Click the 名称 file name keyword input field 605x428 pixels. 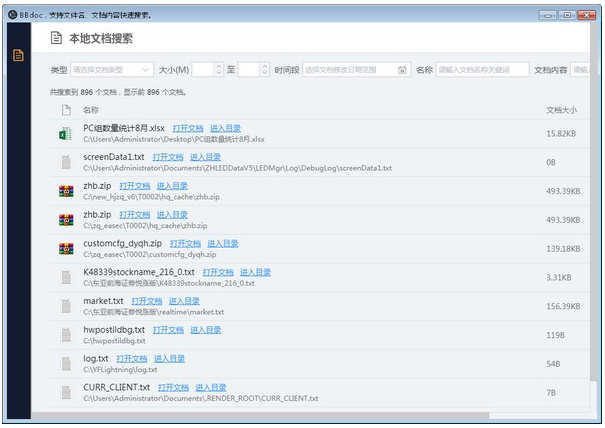[x=482, y=70]
